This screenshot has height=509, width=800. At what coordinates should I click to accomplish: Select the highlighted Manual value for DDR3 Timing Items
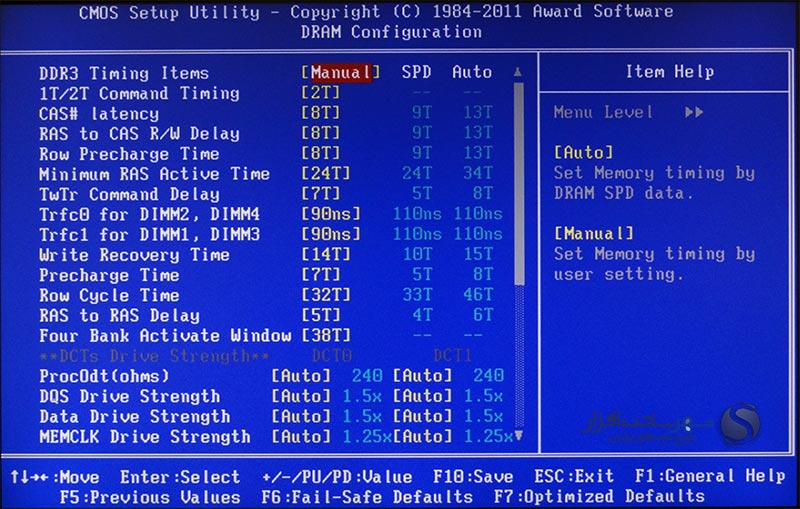(x=340, y=72)
